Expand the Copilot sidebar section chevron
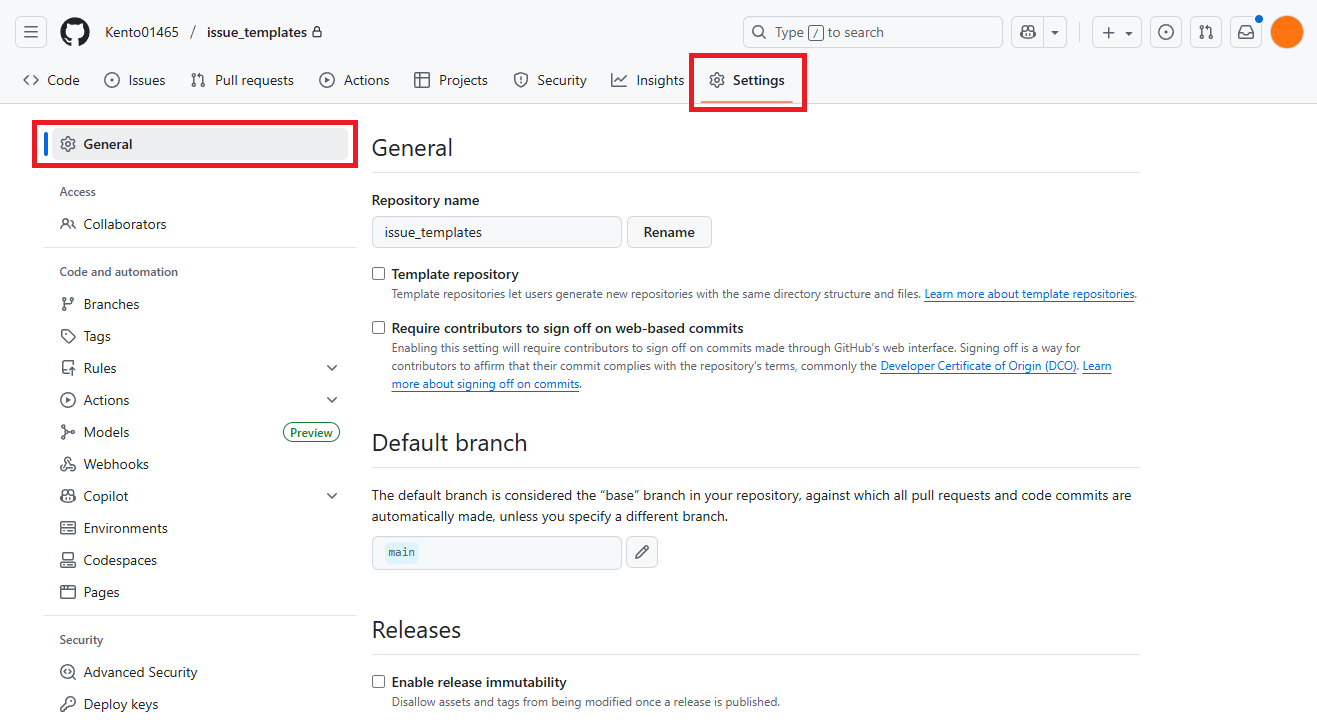The height and width of the screenshot is (726, 1317). click(332, 496)
